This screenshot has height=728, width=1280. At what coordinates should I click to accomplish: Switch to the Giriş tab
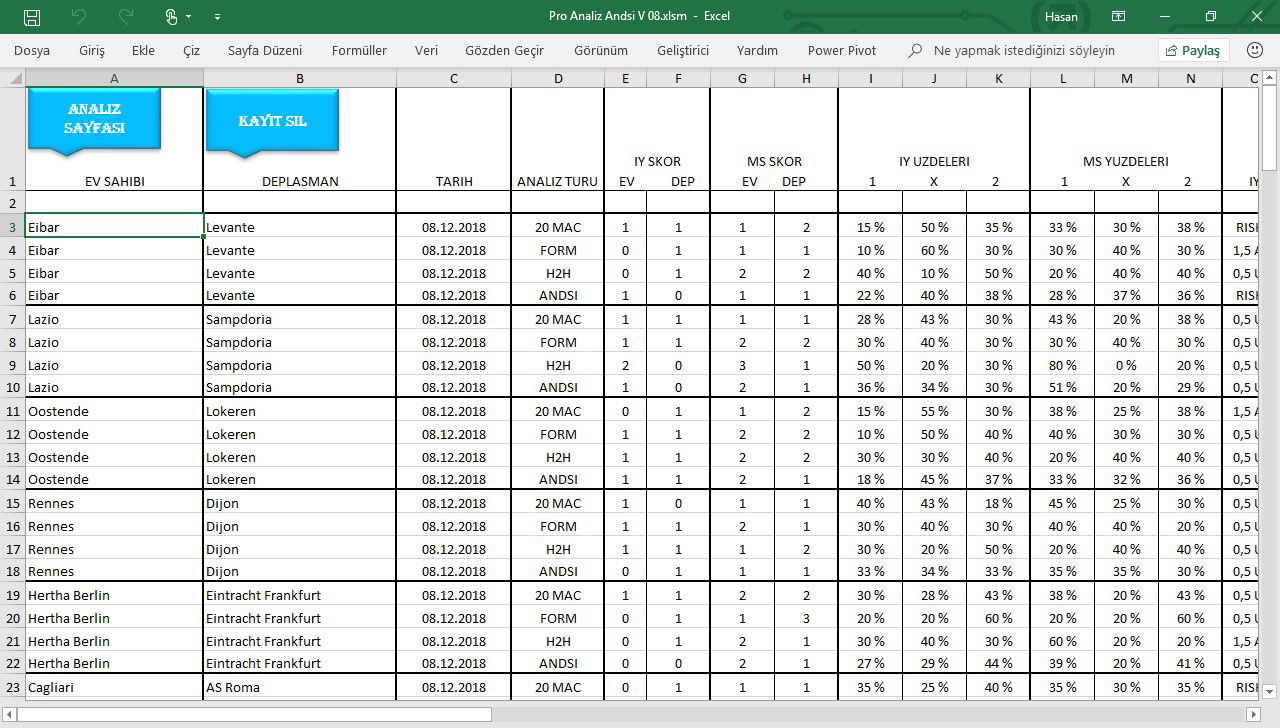coord(91,50)
